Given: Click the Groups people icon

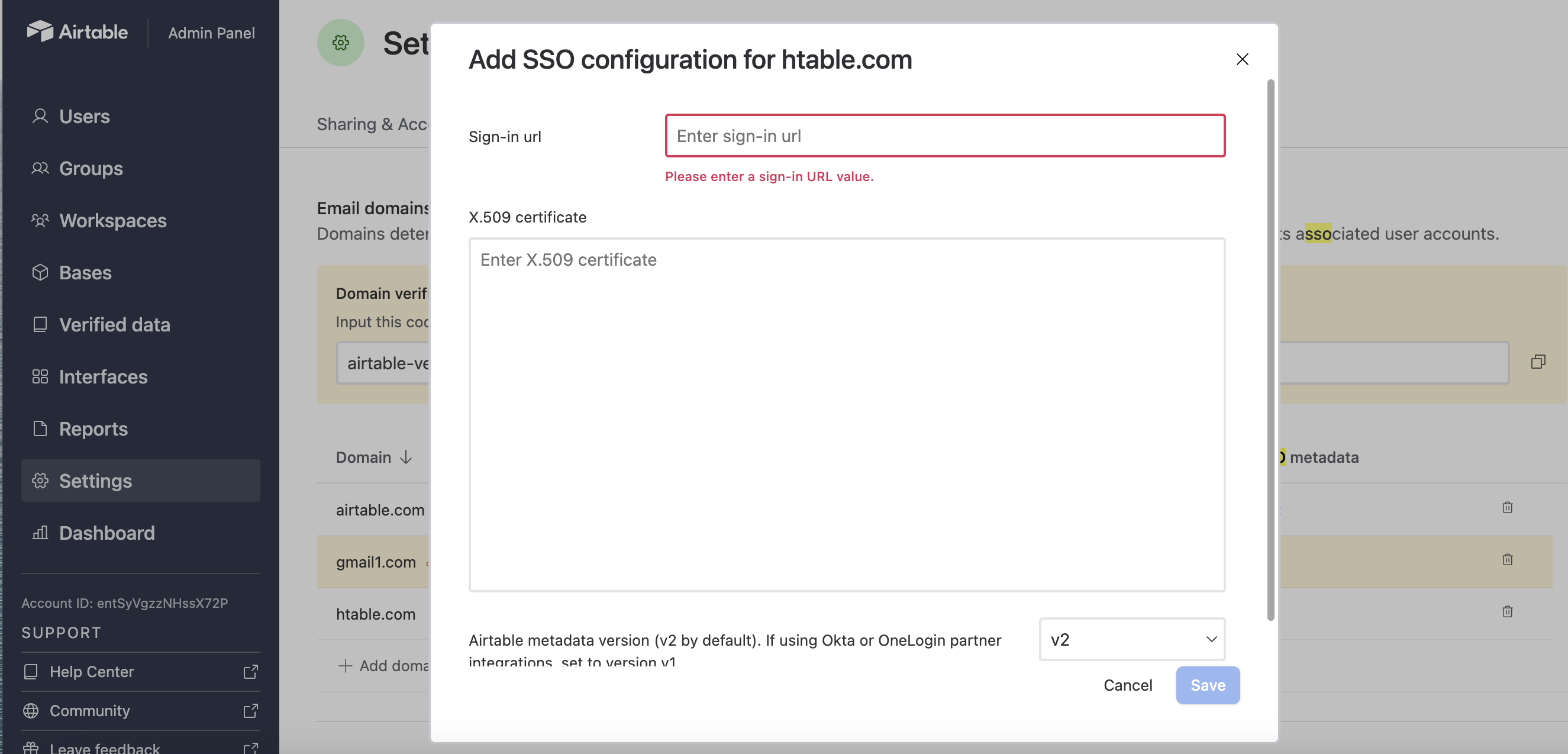Looking at the screenshot, I should click(x=40, y=168).
